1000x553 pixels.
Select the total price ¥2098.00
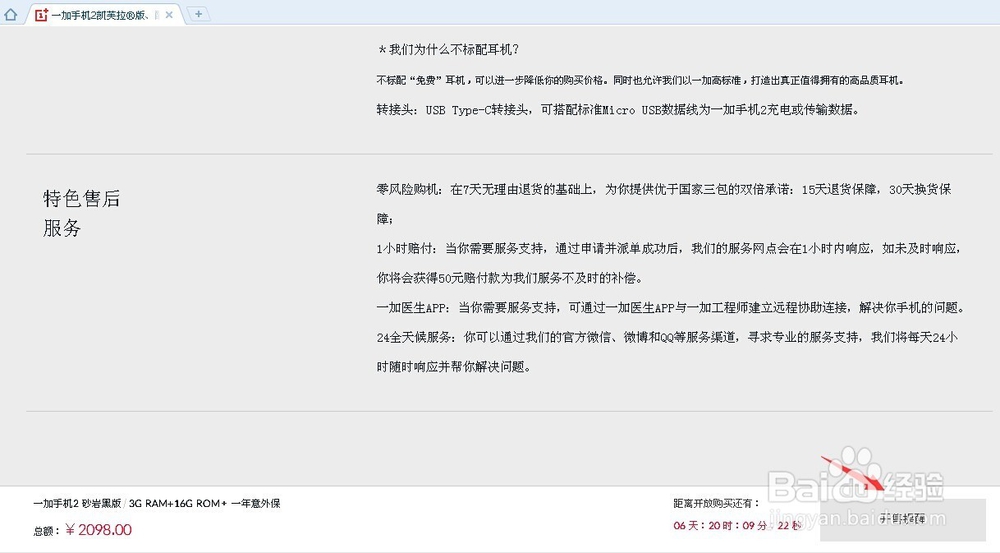(98, 529)
